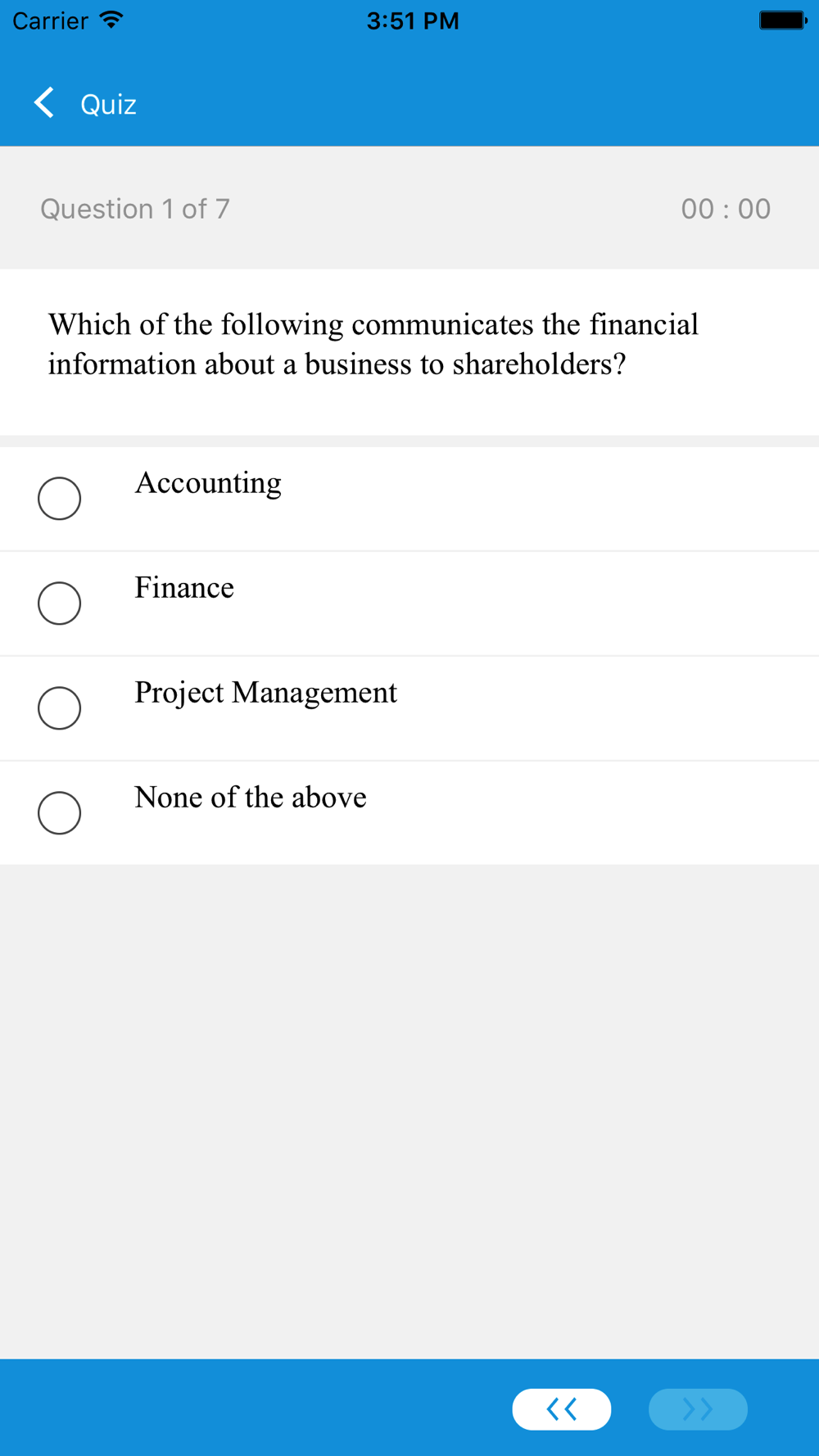The width and height of the screenshot is (819, 1456).
Task: Tap the blue bottom navigation bar
Action: [409, 1408]
